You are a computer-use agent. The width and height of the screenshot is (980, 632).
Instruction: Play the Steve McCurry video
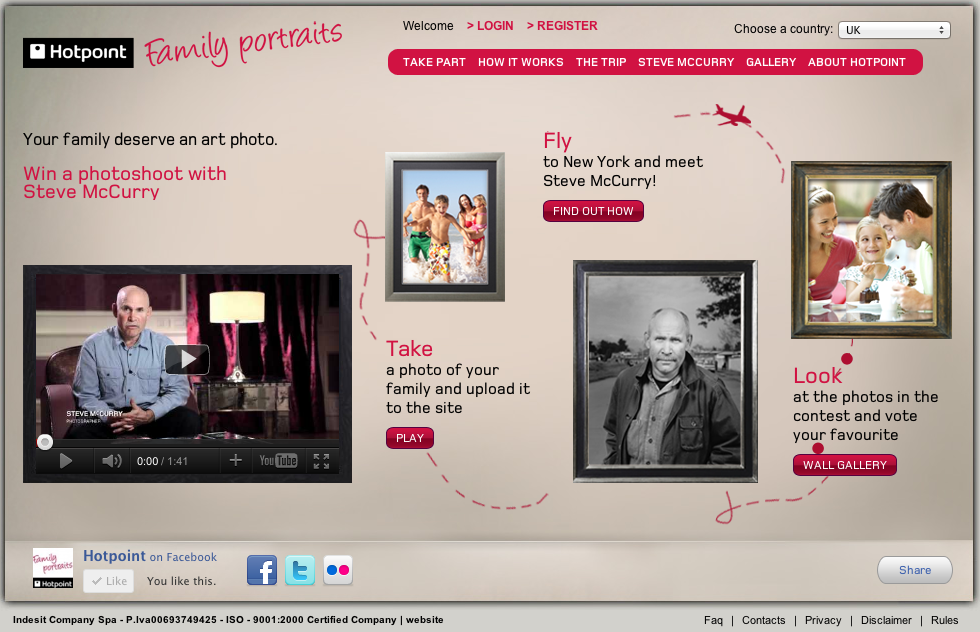point(187,359)
